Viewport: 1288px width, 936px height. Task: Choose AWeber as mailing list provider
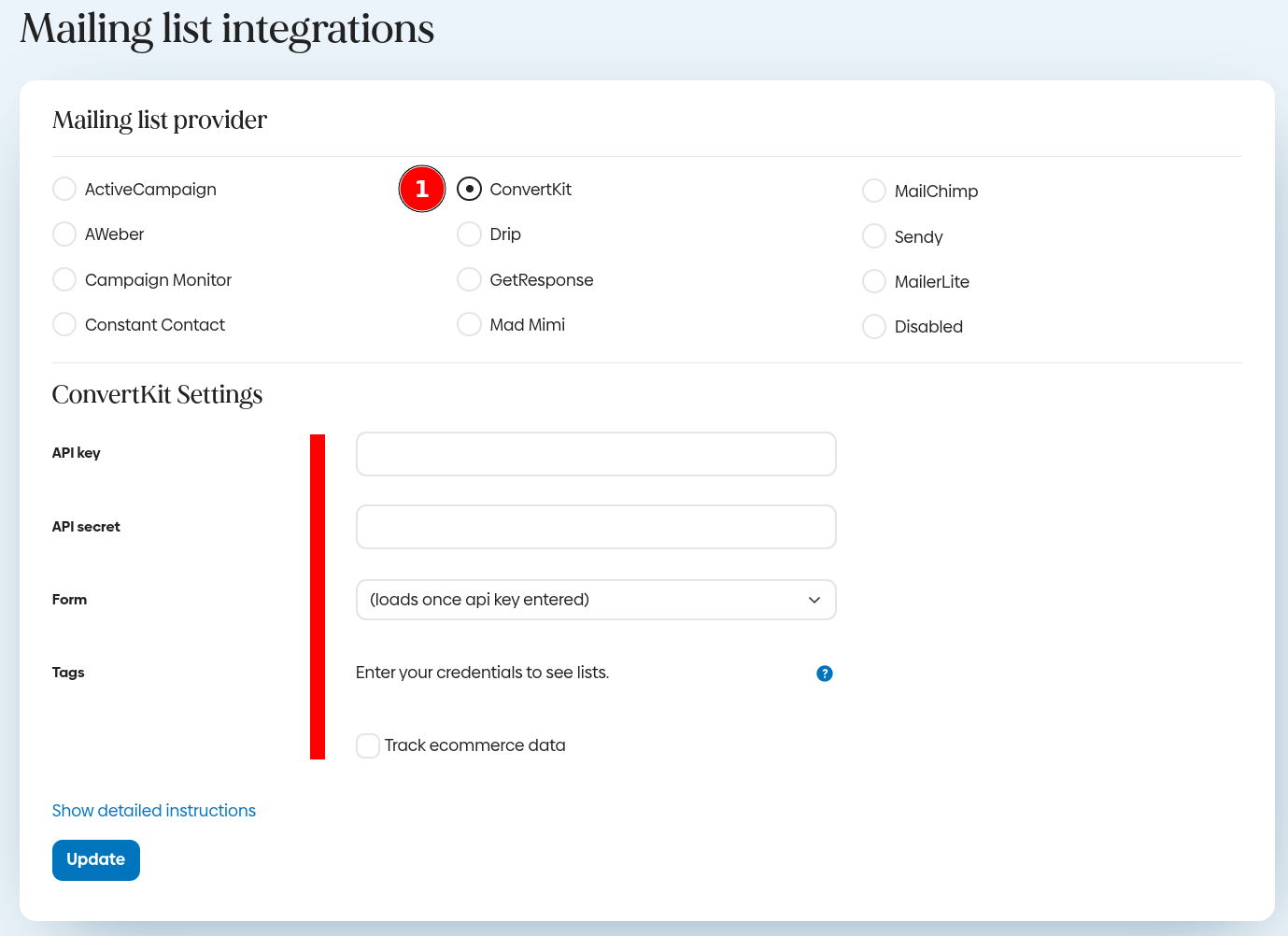coord(64,234)
